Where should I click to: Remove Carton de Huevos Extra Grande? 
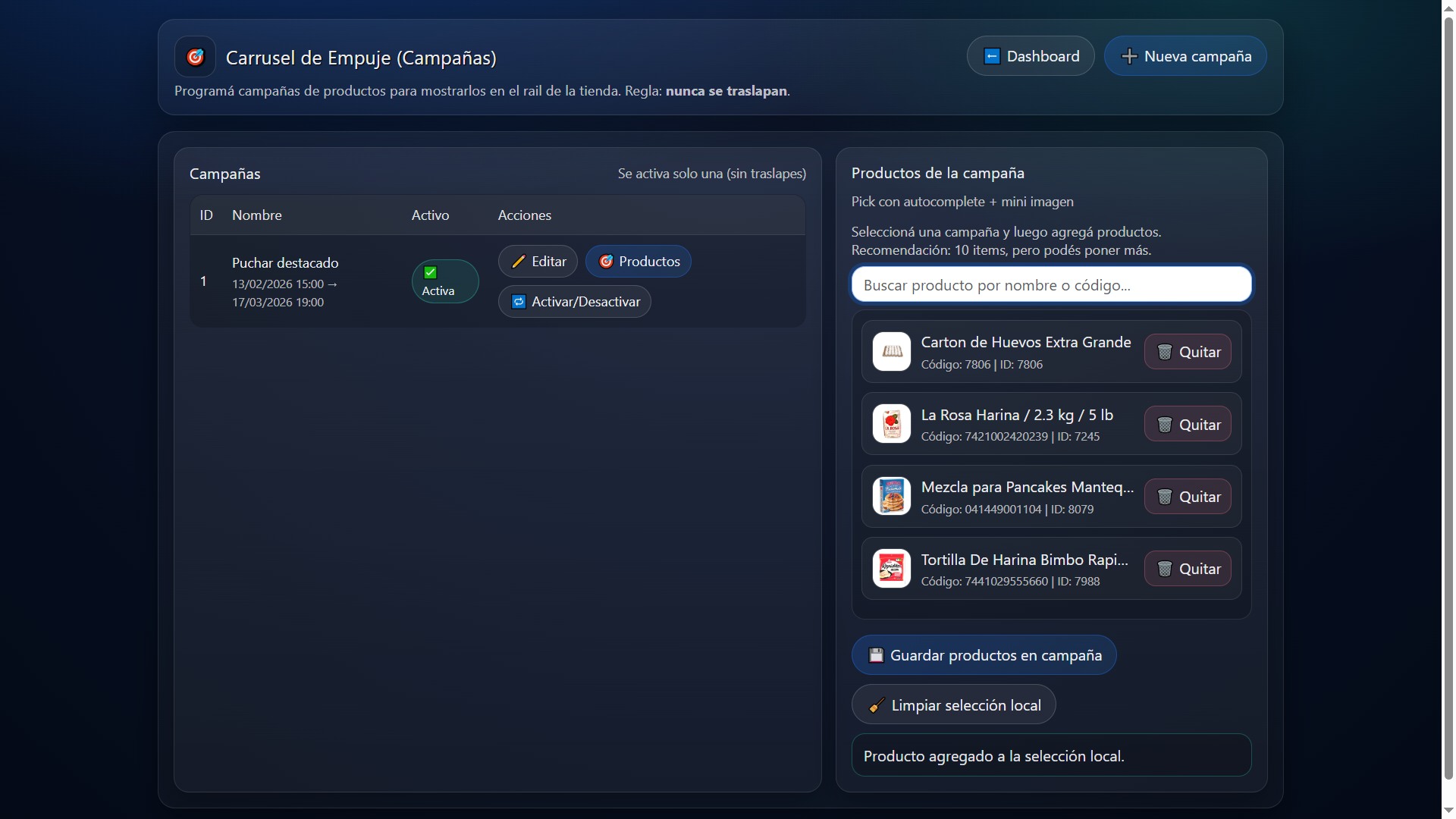coord(1187,352)
